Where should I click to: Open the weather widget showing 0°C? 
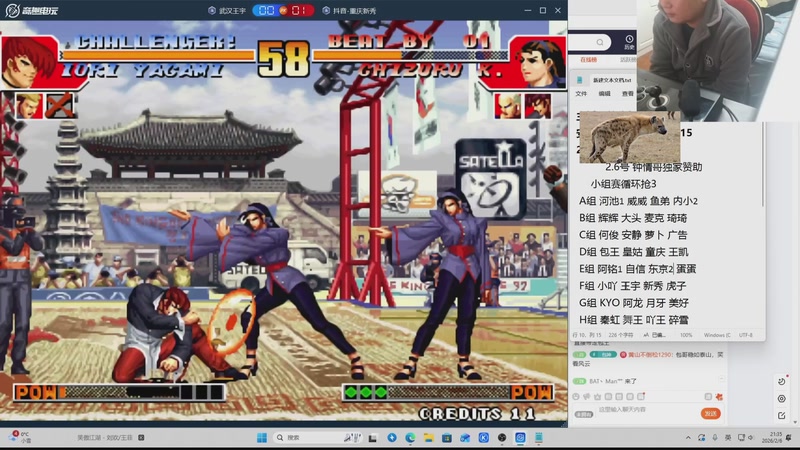tap(19, 437)
